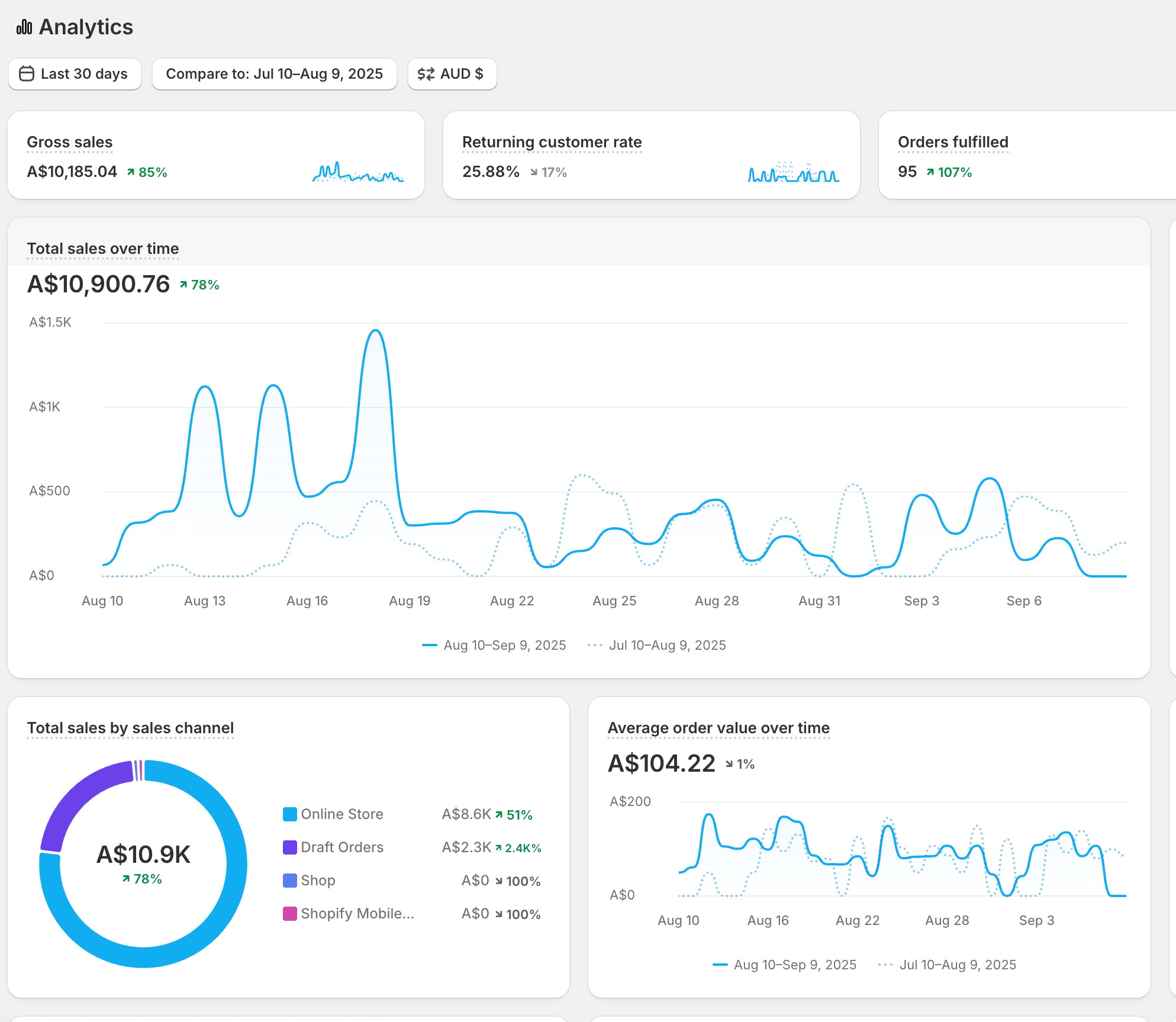Toggle Aug 10–Sep 9 series in sales chart legend

494,645
